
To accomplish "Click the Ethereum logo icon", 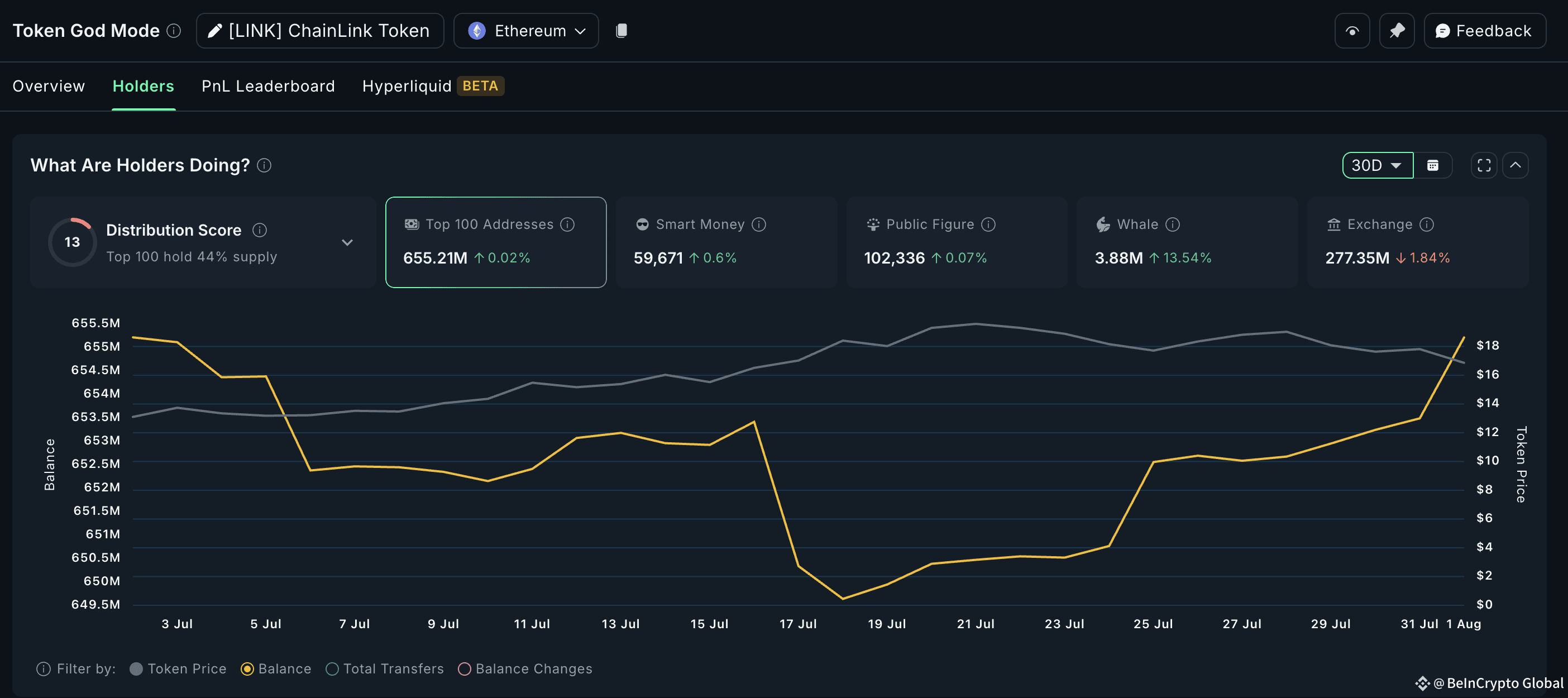I will click(x=477, y=30).
